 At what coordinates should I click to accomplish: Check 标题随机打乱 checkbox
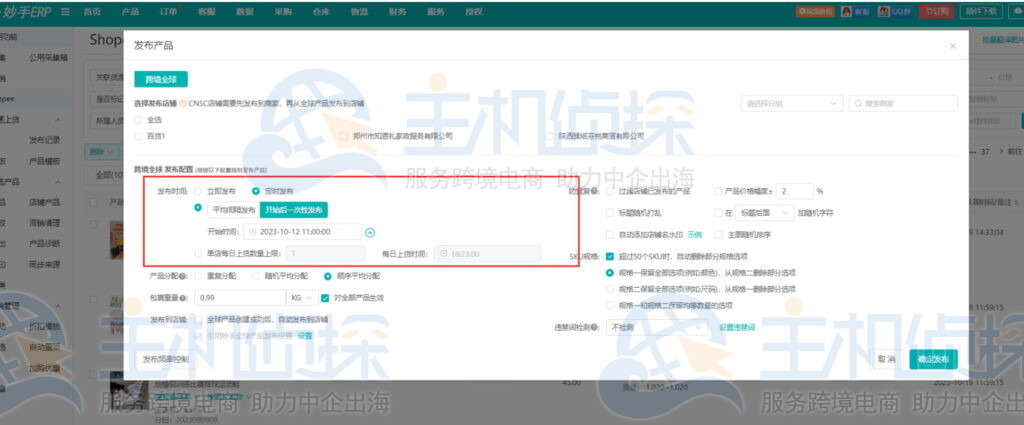coord(610,213)
